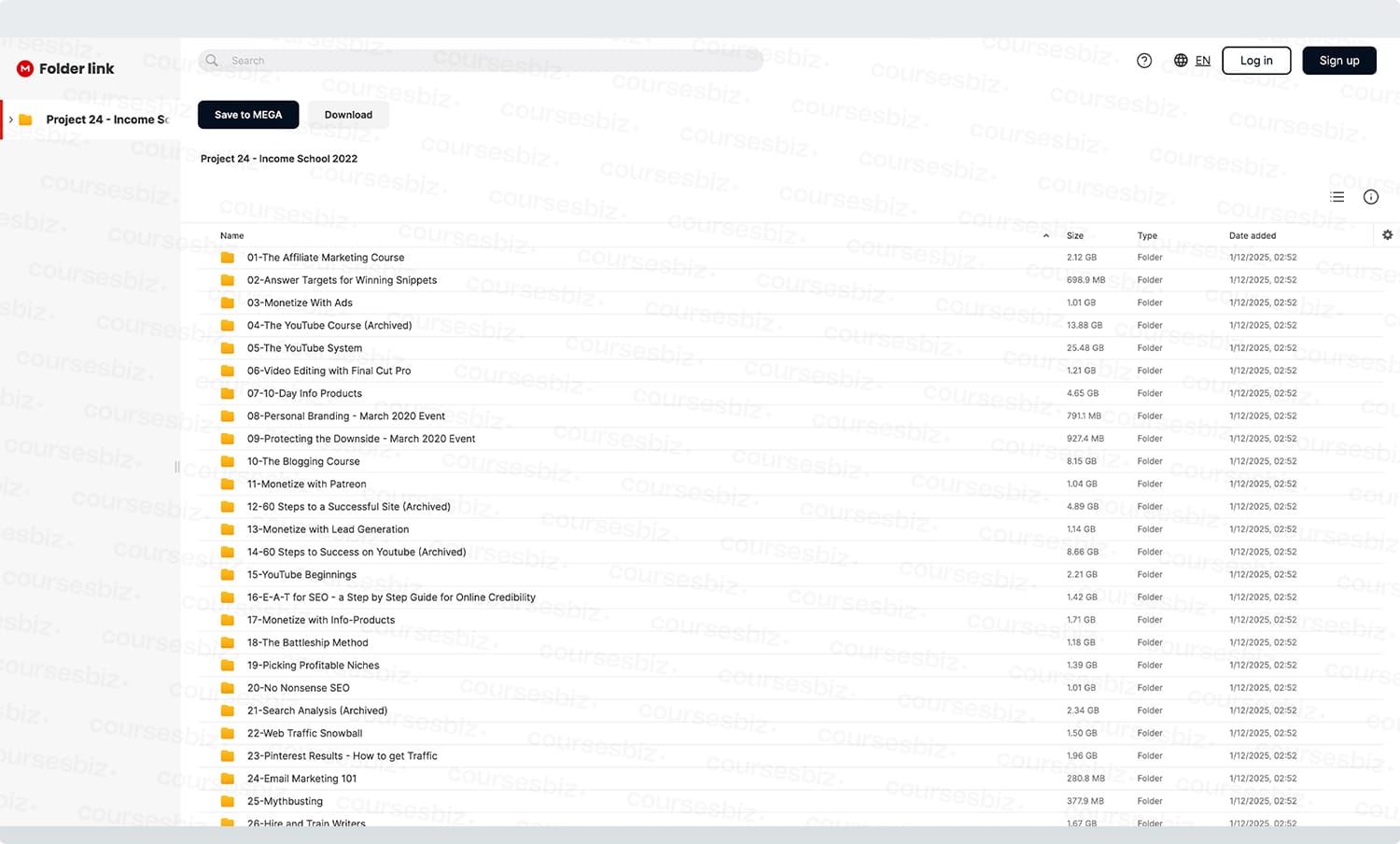
Task: Click the Log in button
Action: (1256, 61)
